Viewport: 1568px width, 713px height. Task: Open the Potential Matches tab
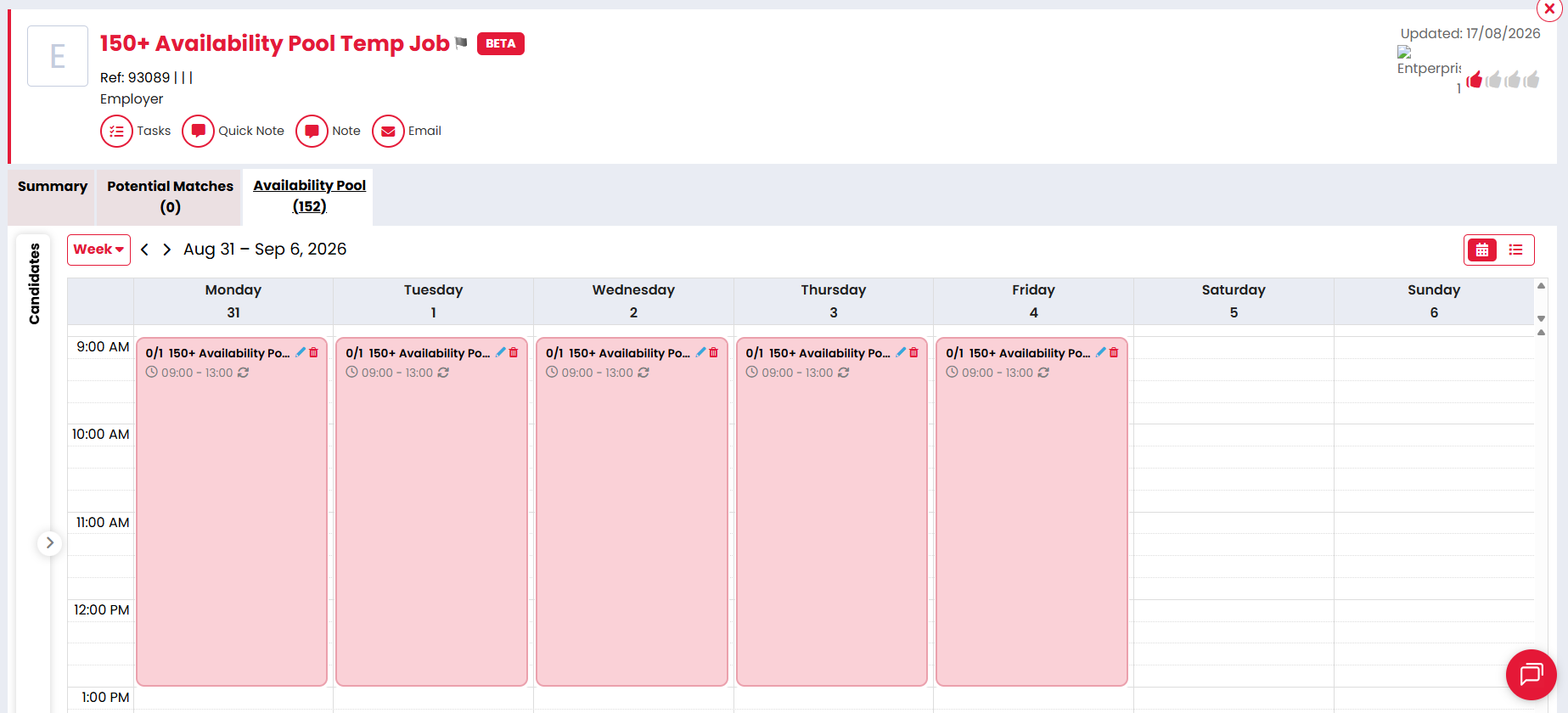pyautogui.click(x=170, y=196)
